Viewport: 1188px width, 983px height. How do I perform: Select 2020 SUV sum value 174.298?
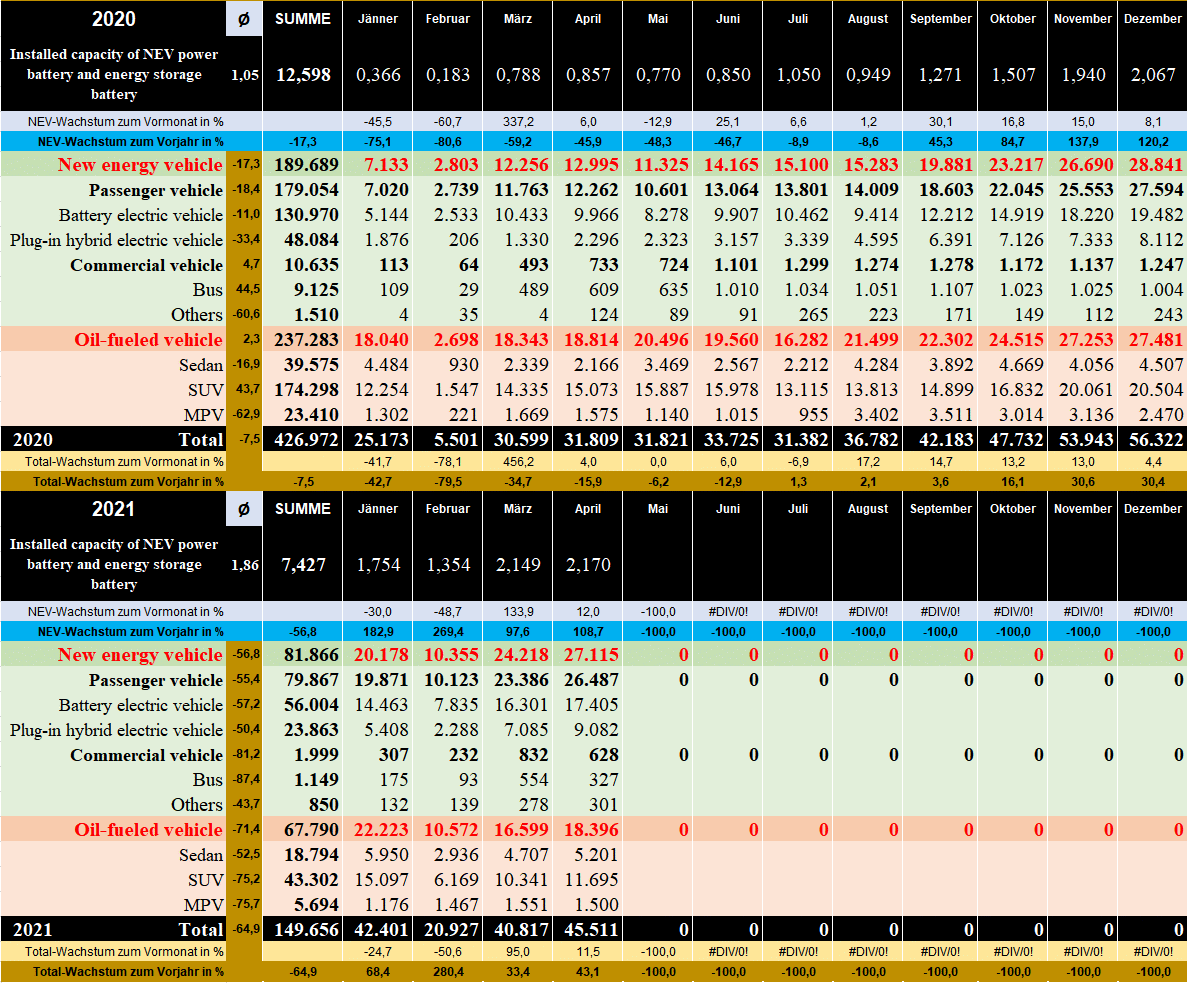303,390
